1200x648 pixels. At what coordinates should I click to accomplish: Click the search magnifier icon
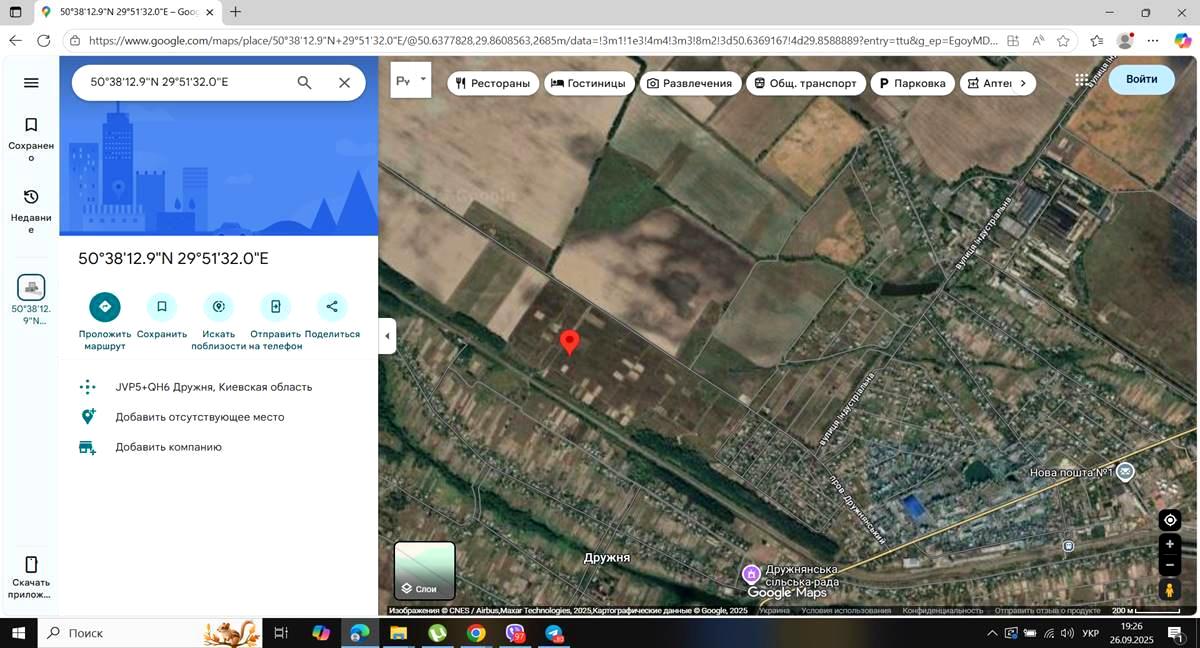[305, 83]
